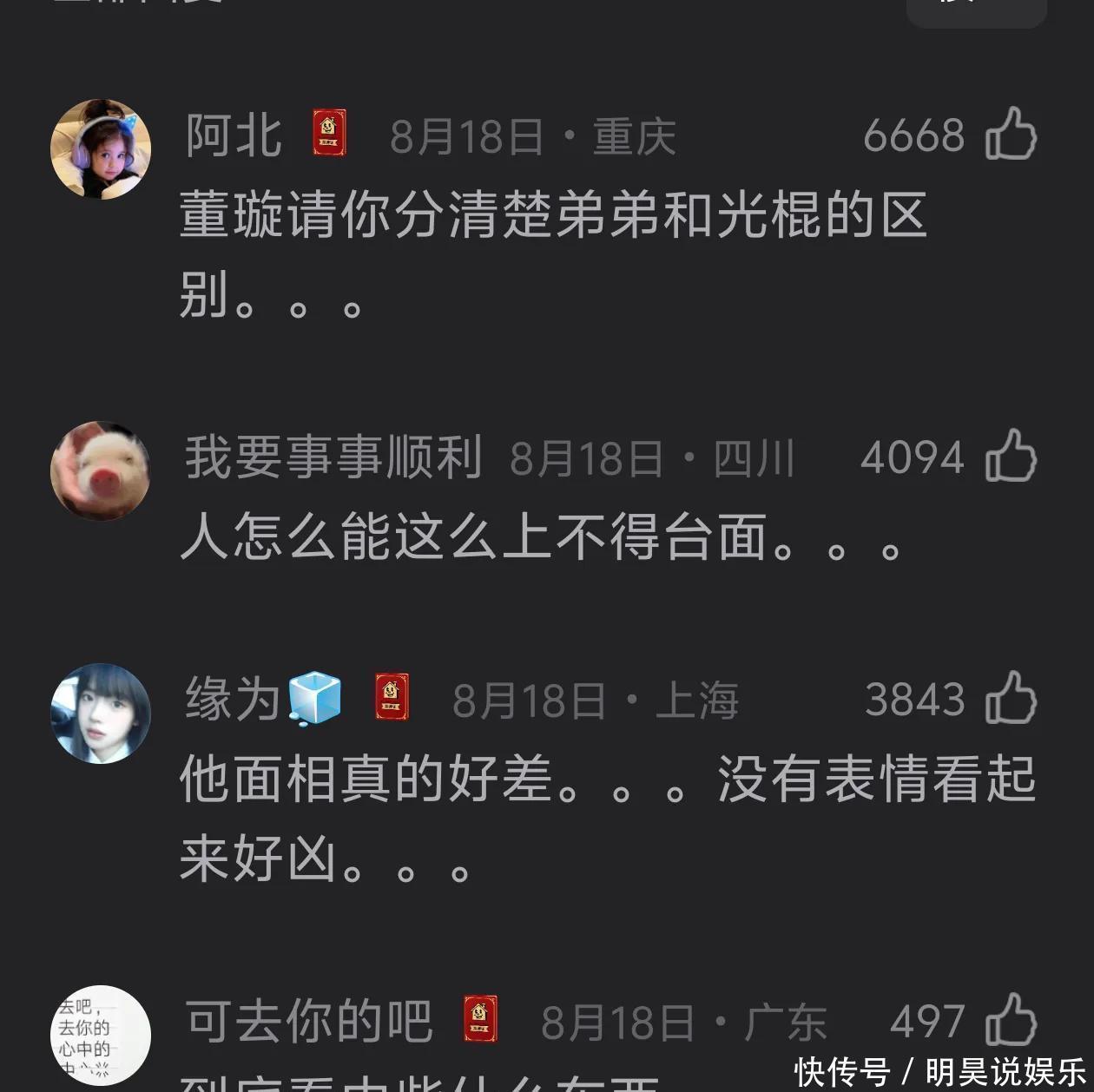Tap the partially visible top-right gray button

coord(977,10)
